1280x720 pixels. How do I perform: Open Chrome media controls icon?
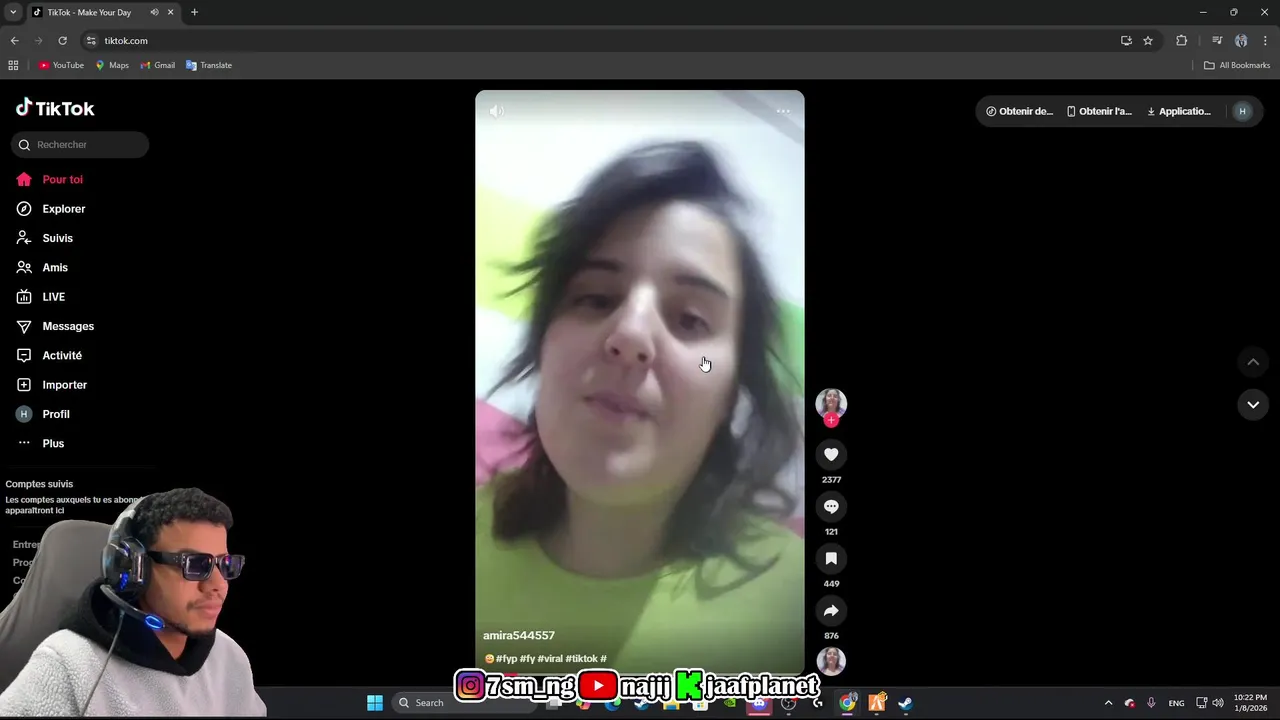click(1217, 40)
